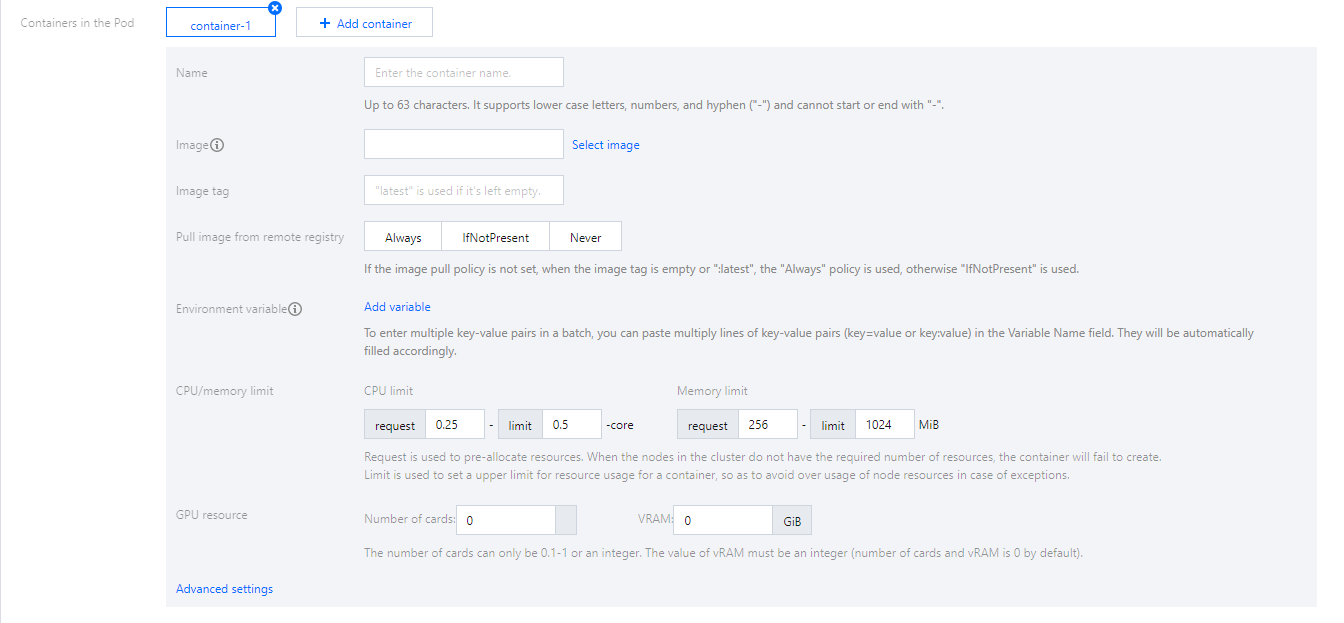The height and width of the screenshot is (623, 1344).
Task: Click the VRAM GiB input field
Action: (x=722, y=521)
